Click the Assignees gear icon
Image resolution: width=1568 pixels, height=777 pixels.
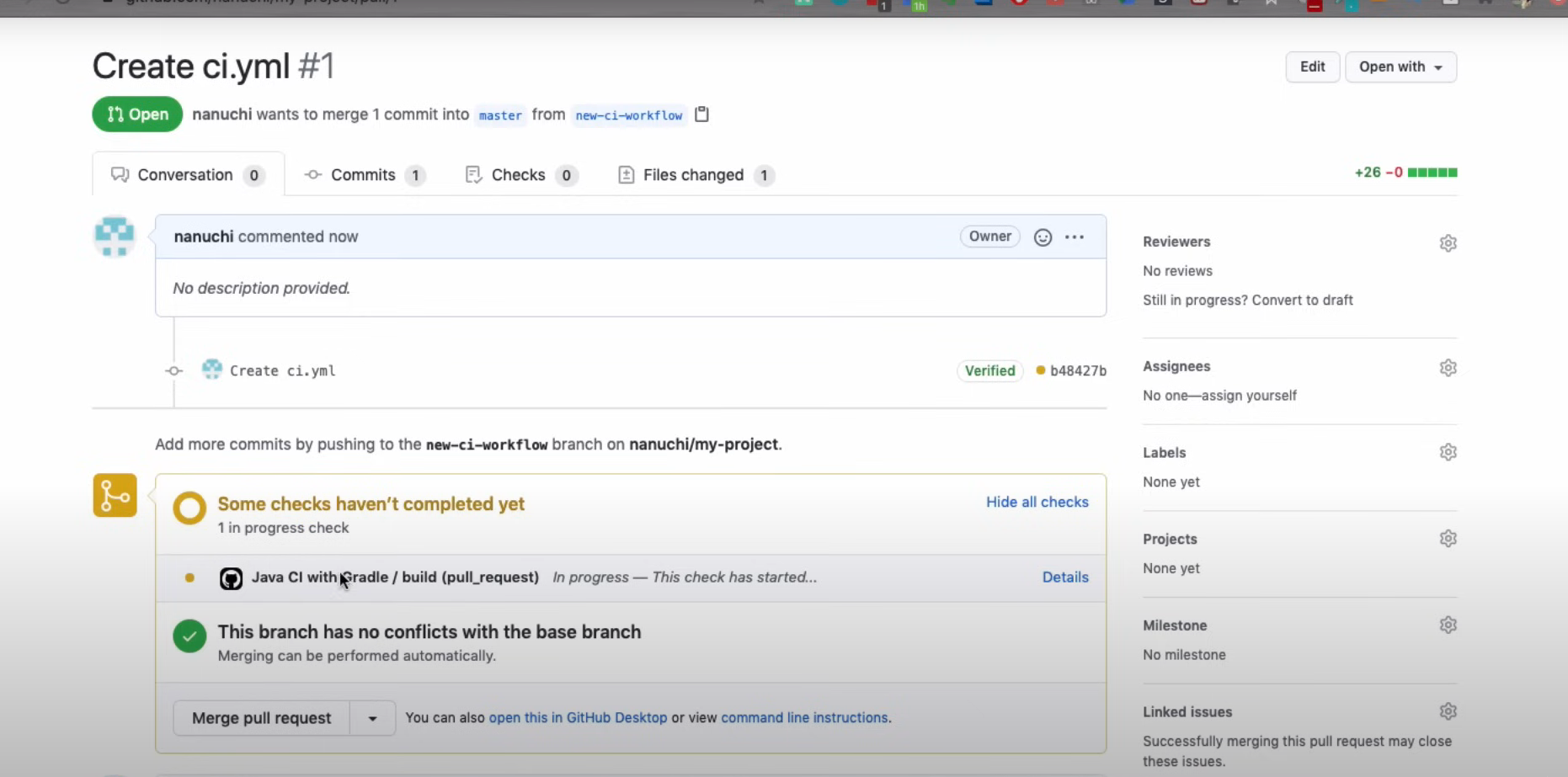[1448, 368]
